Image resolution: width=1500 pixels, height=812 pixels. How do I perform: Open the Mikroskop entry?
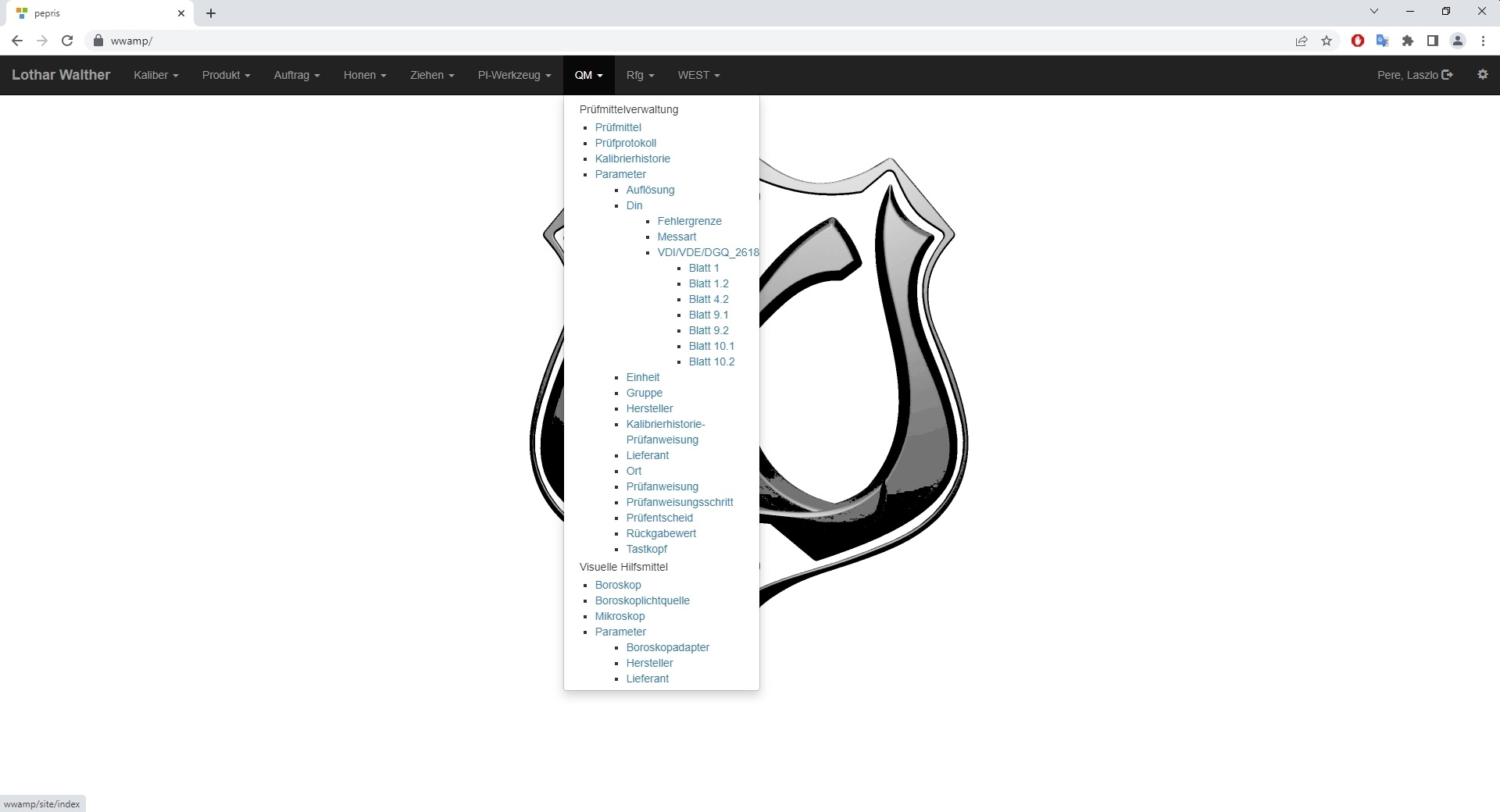[620, 616]
